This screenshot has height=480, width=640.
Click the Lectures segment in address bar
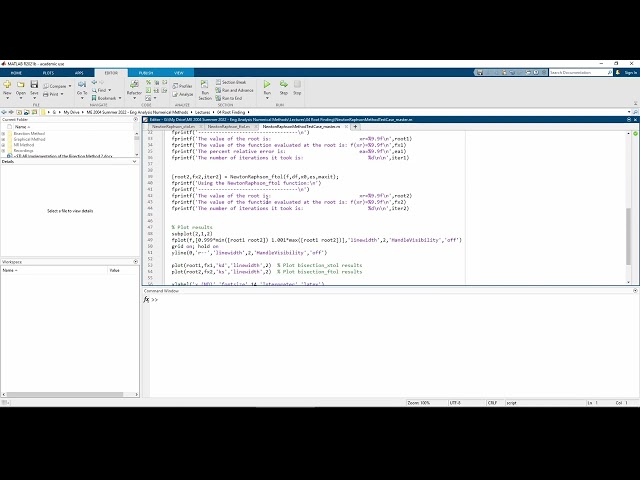point(202,112)
